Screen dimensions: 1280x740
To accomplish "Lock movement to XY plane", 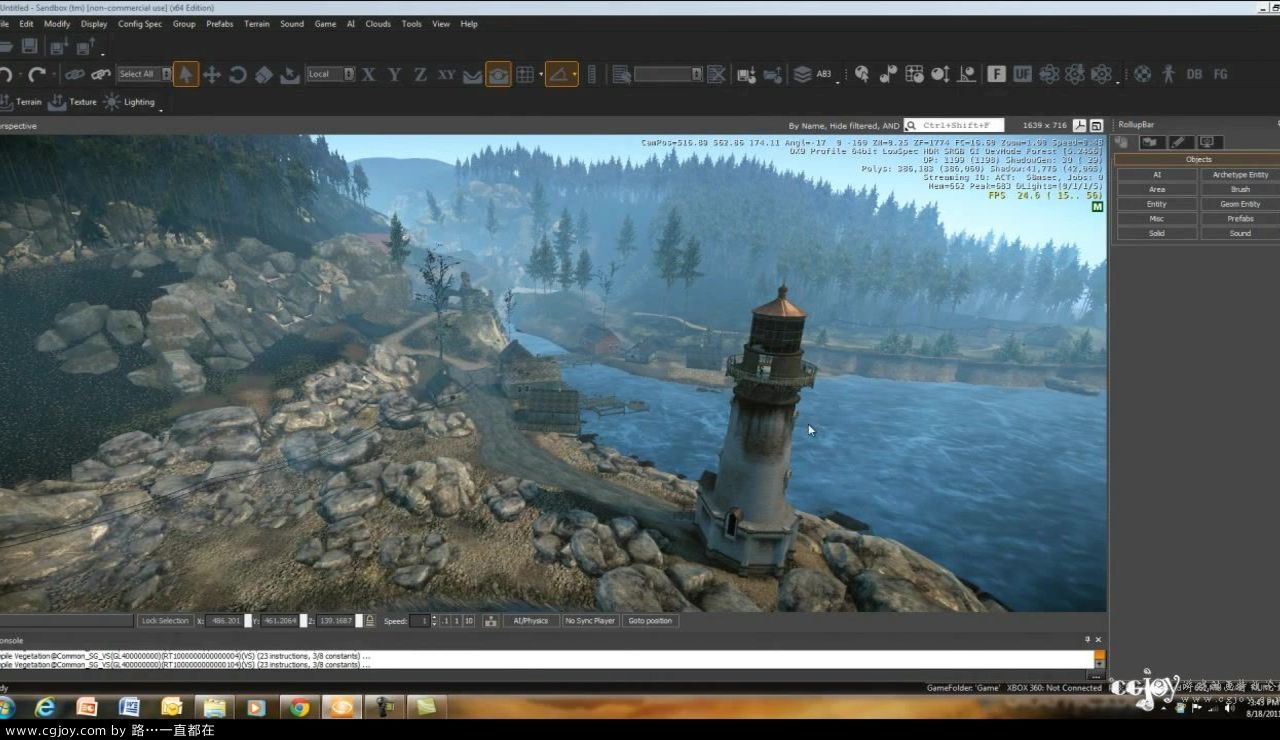I will (447, 74).
